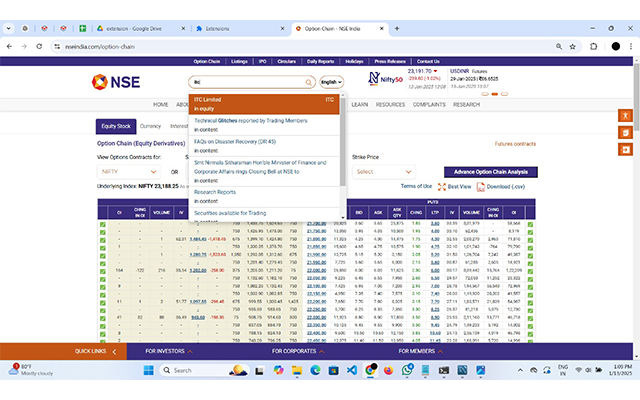Open the browser profile avatar
Screen dimensions: 640x400
[x=616, y=47]
